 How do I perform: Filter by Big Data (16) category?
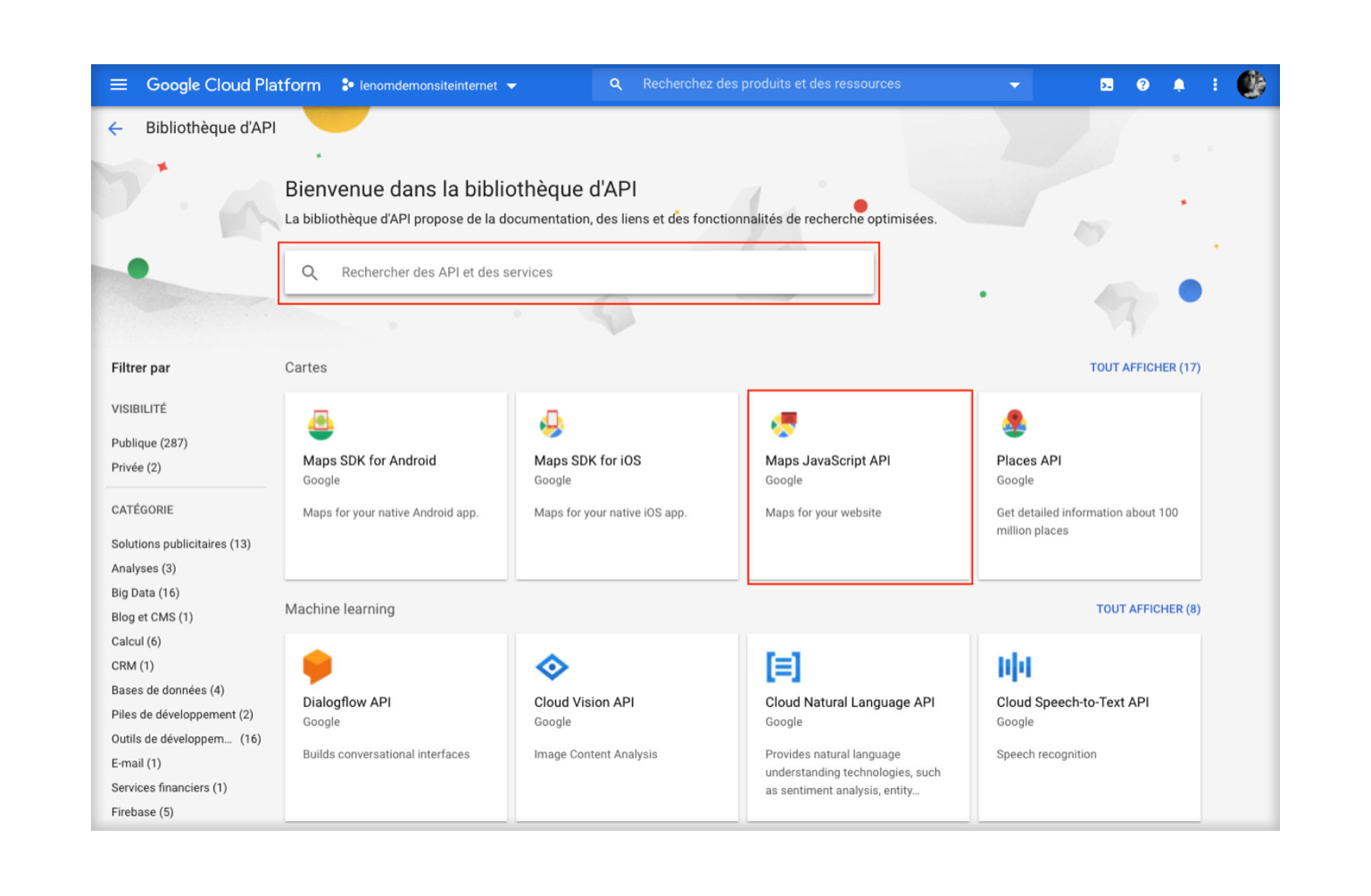point(145,593)
